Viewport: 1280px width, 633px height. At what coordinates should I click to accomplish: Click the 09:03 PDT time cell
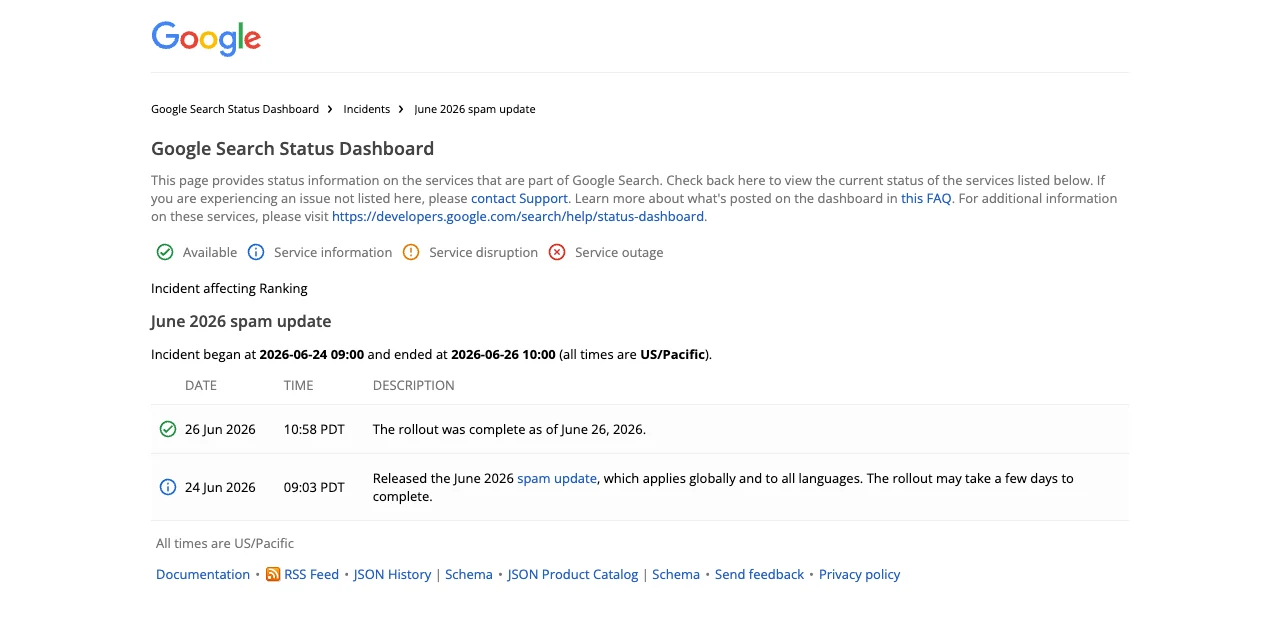point(314,487)
